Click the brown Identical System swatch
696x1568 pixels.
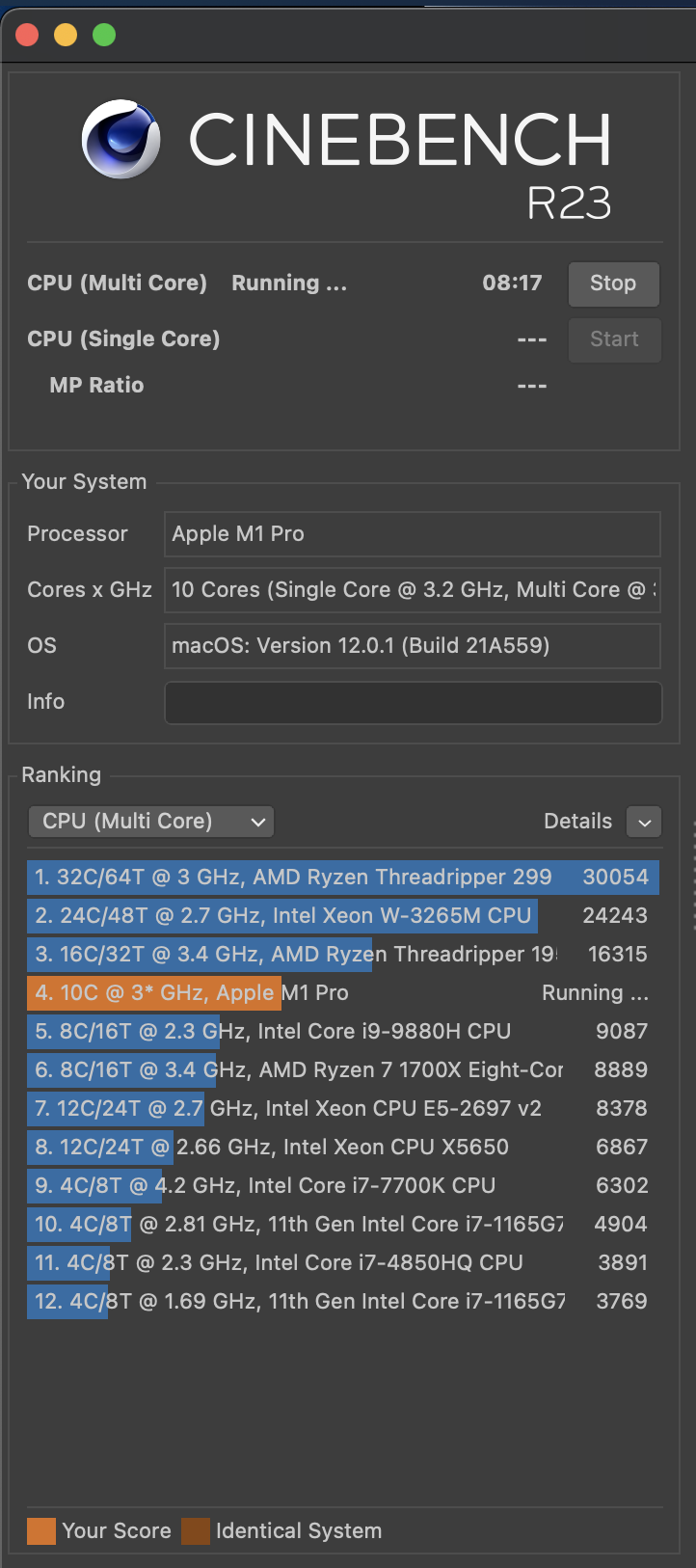click(196, 1531)
